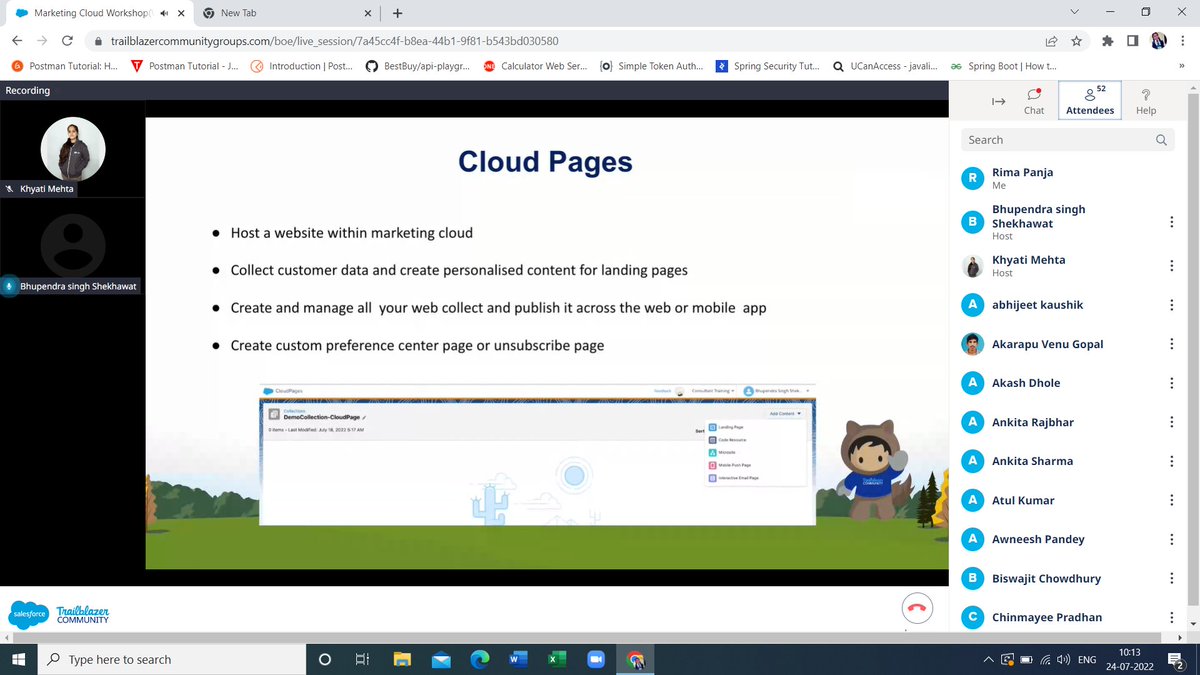
Task: Open options menu for Atul Kumar
Action: (x=1171, y=500)
